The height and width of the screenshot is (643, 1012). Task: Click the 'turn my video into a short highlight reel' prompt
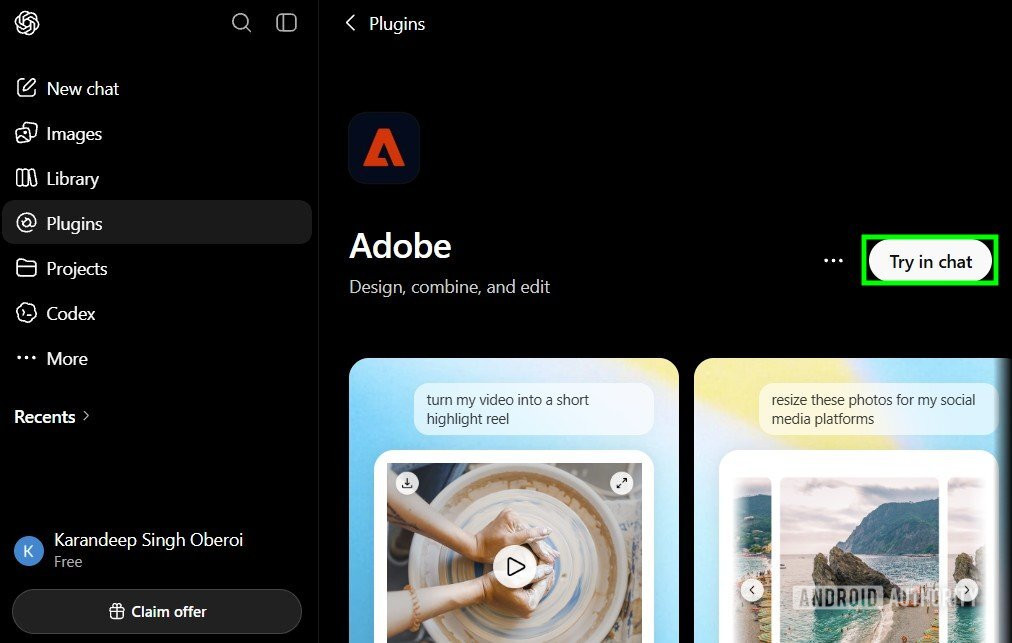pyautogui.click(x=534, y=409)
